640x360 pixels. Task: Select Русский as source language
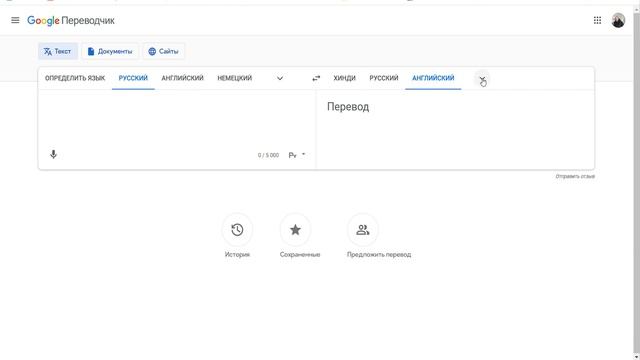[x=133, y=78]
